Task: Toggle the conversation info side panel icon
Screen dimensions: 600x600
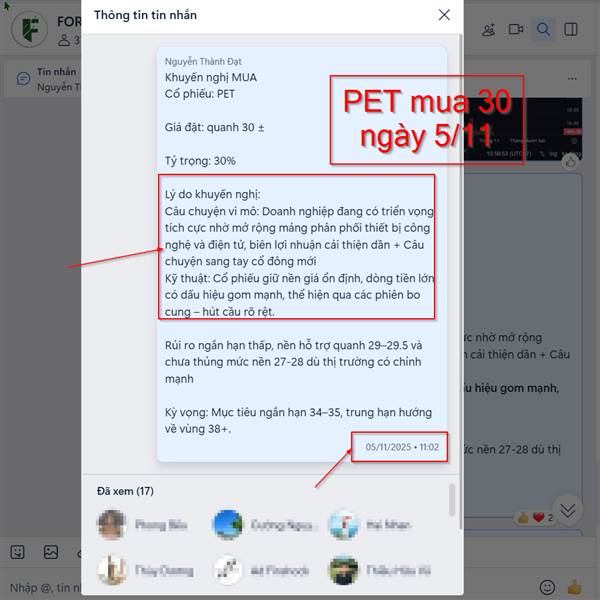Action: pos(571,29)
